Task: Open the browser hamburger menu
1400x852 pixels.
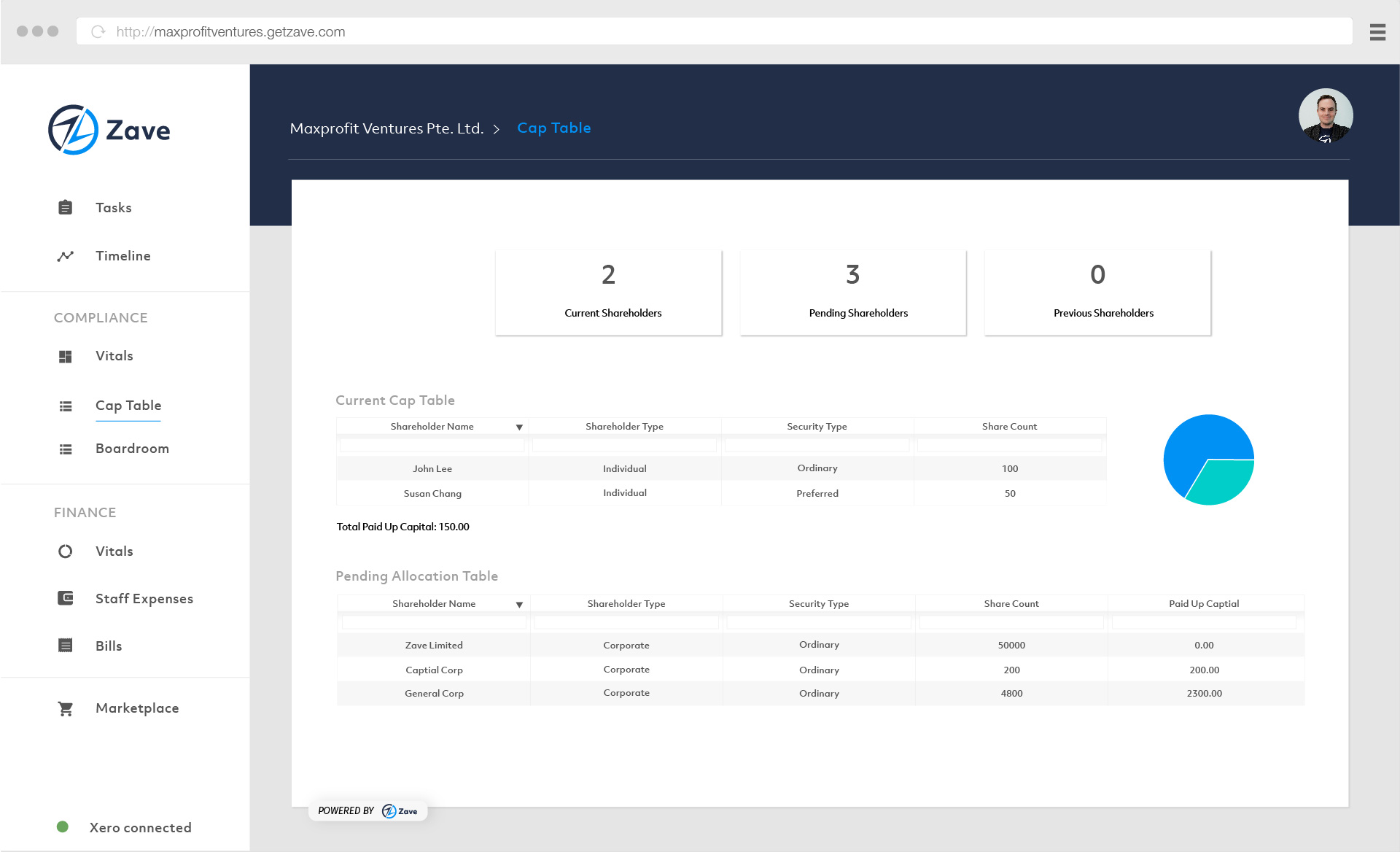Action: (x=1377, y=32)
